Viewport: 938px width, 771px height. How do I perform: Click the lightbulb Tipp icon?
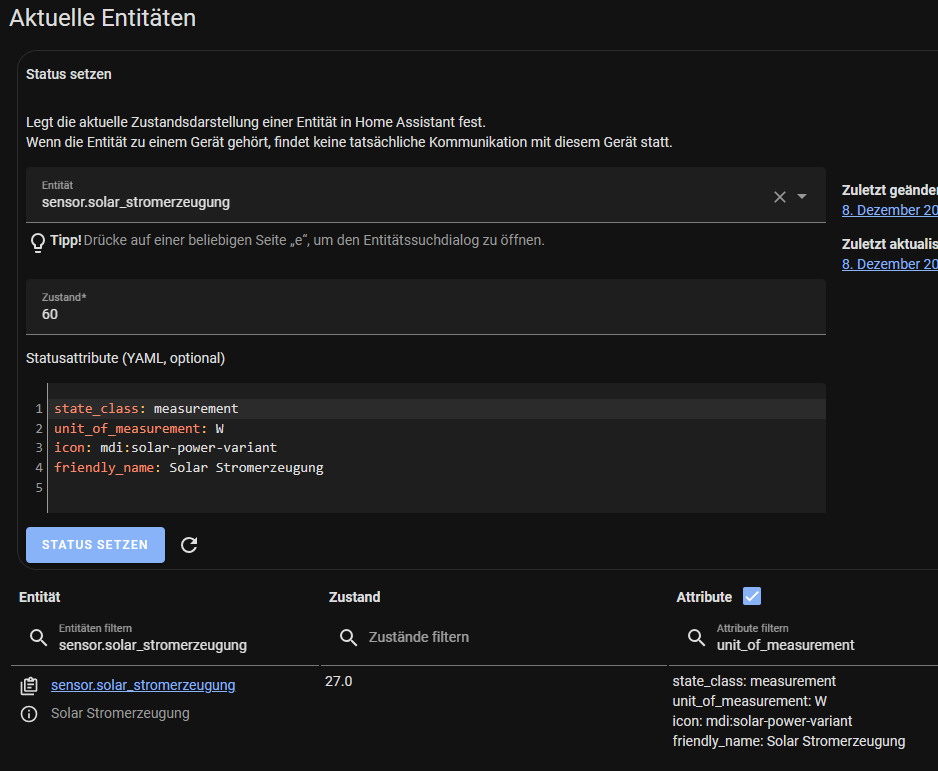click(38, 242)
